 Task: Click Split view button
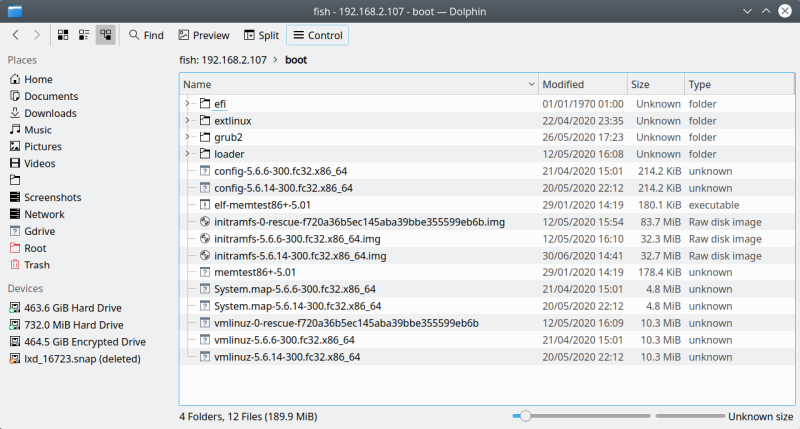click(260, 35)
